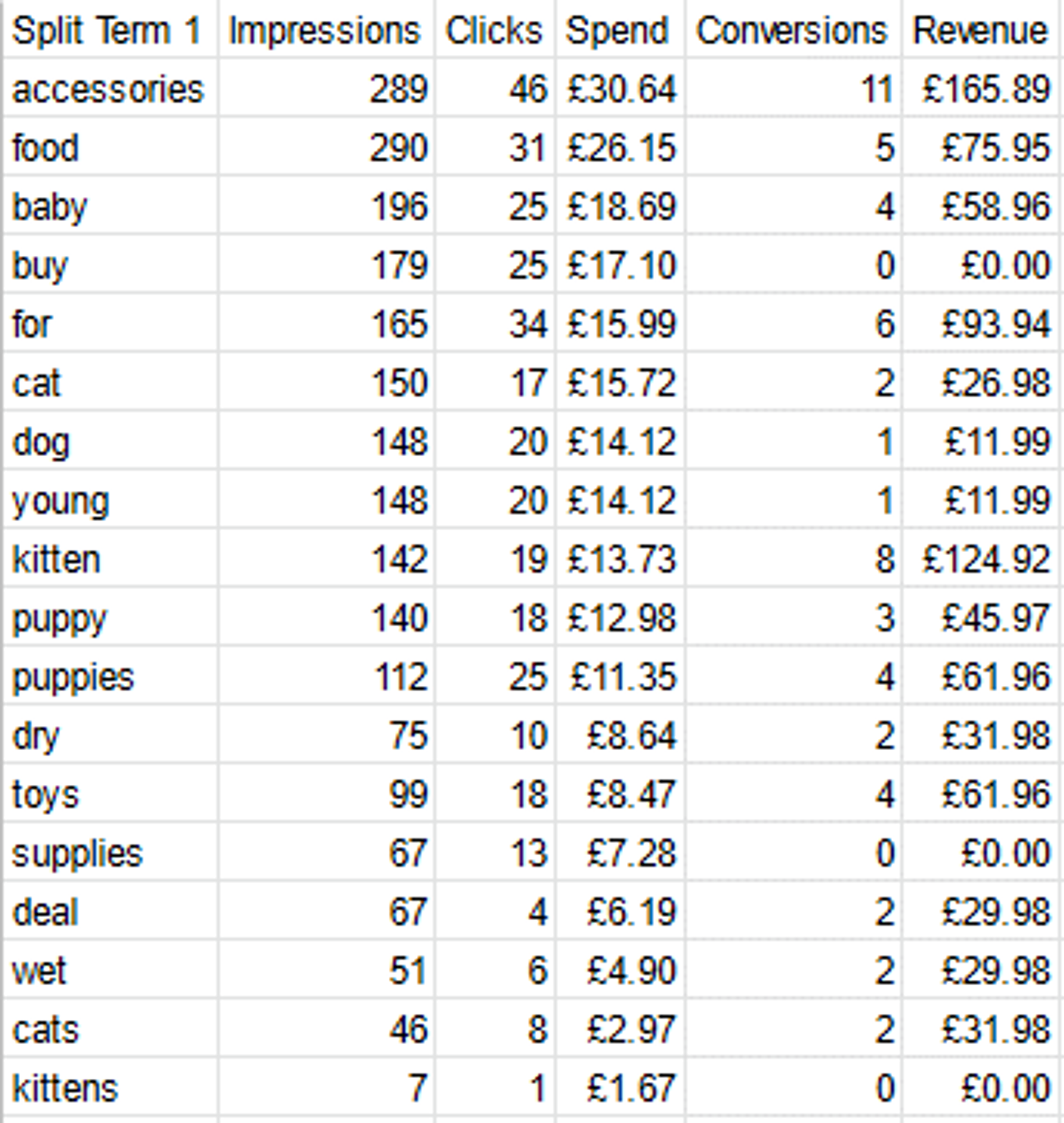Screen dimensions: 1064x1123
Task: Click the 290 impressions cell
Action: (x=326, y=147)
